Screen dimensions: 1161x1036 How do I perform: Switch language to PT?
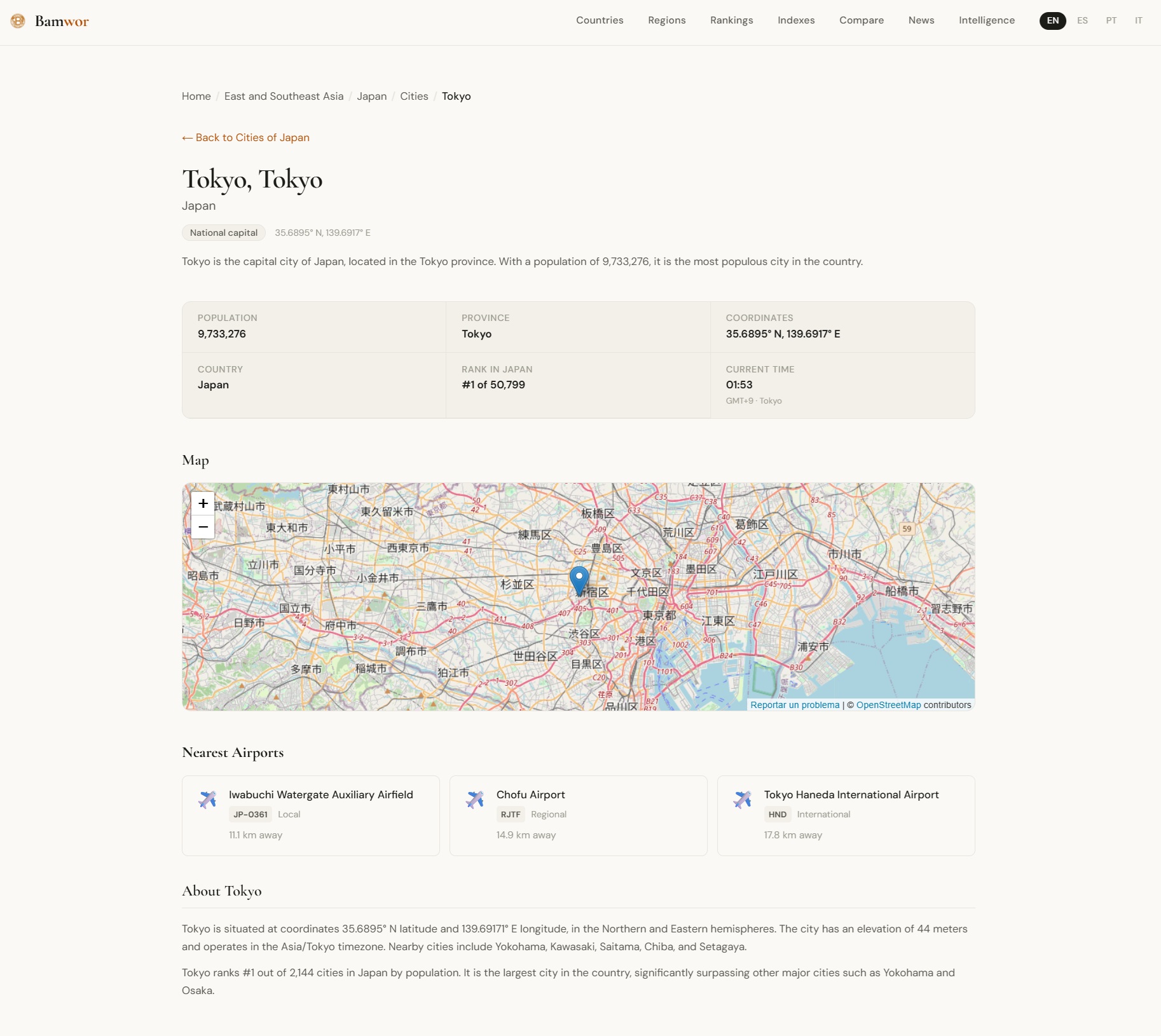(x=1111, y=20)
